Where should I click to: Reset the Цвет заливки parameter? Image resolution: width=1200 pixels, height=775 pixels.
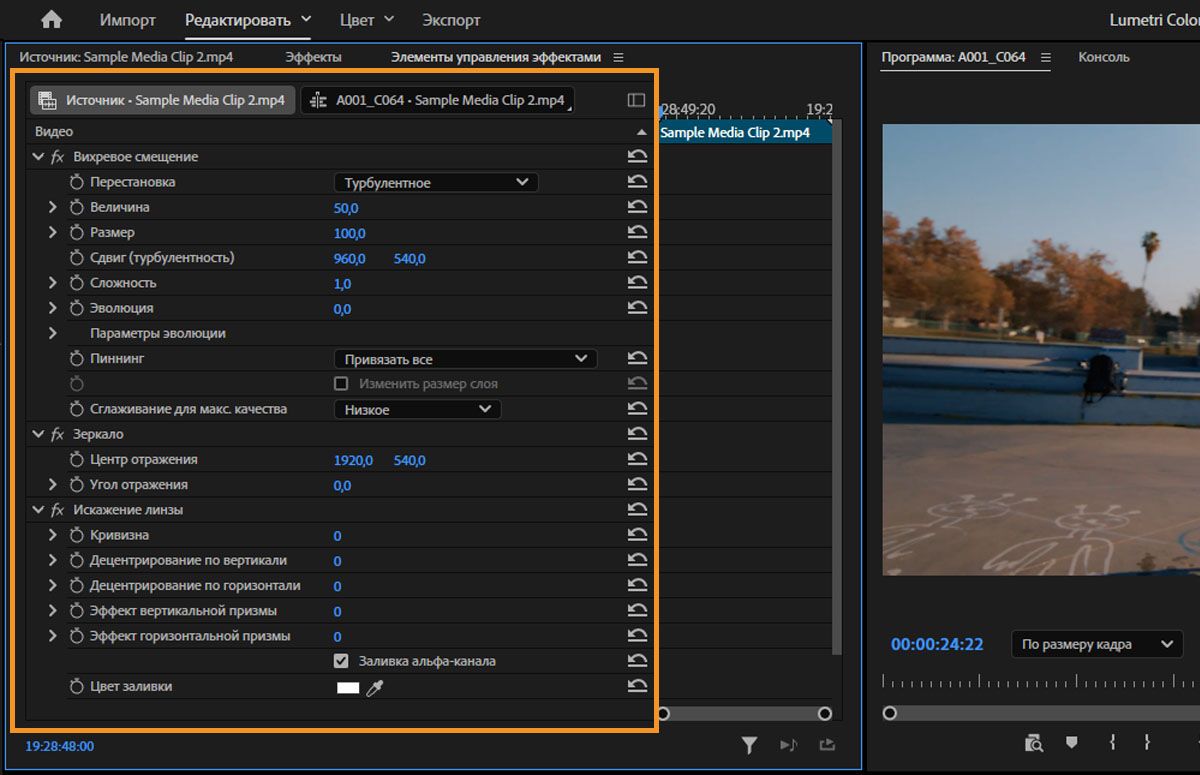click(x=637, y=686)
